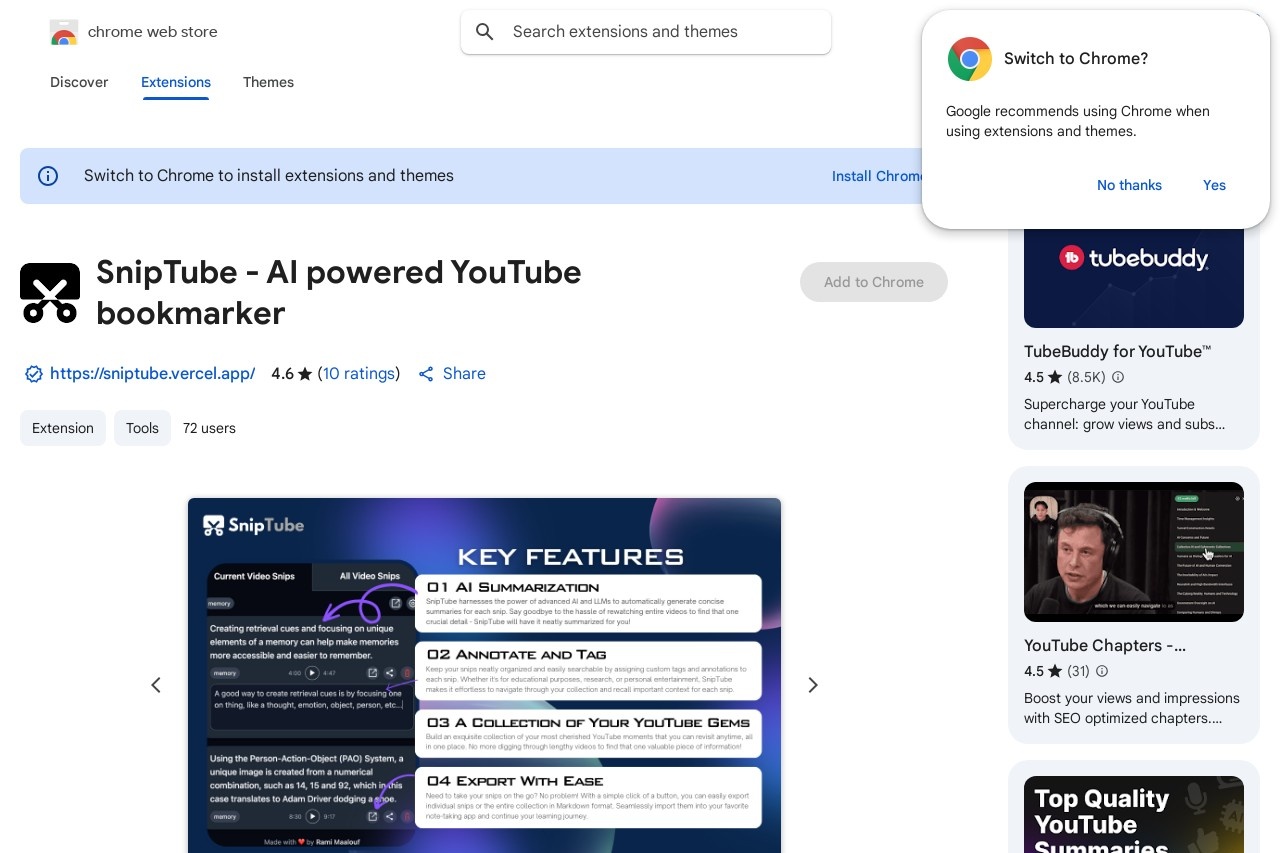Image resolution: width=1280 pixels, height=853 pixels.
Task: Click the info icon beside TubeBuddy's 8.5K ratings
Action: click(1118, 378)
